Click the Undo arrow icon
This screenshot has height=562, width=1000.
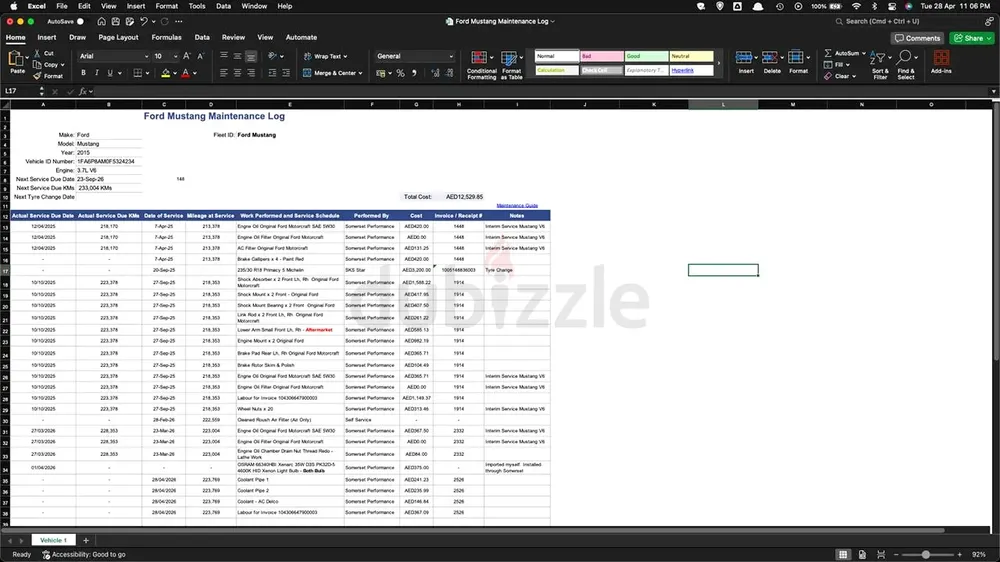pyautogui.click(x=144, y=21)
